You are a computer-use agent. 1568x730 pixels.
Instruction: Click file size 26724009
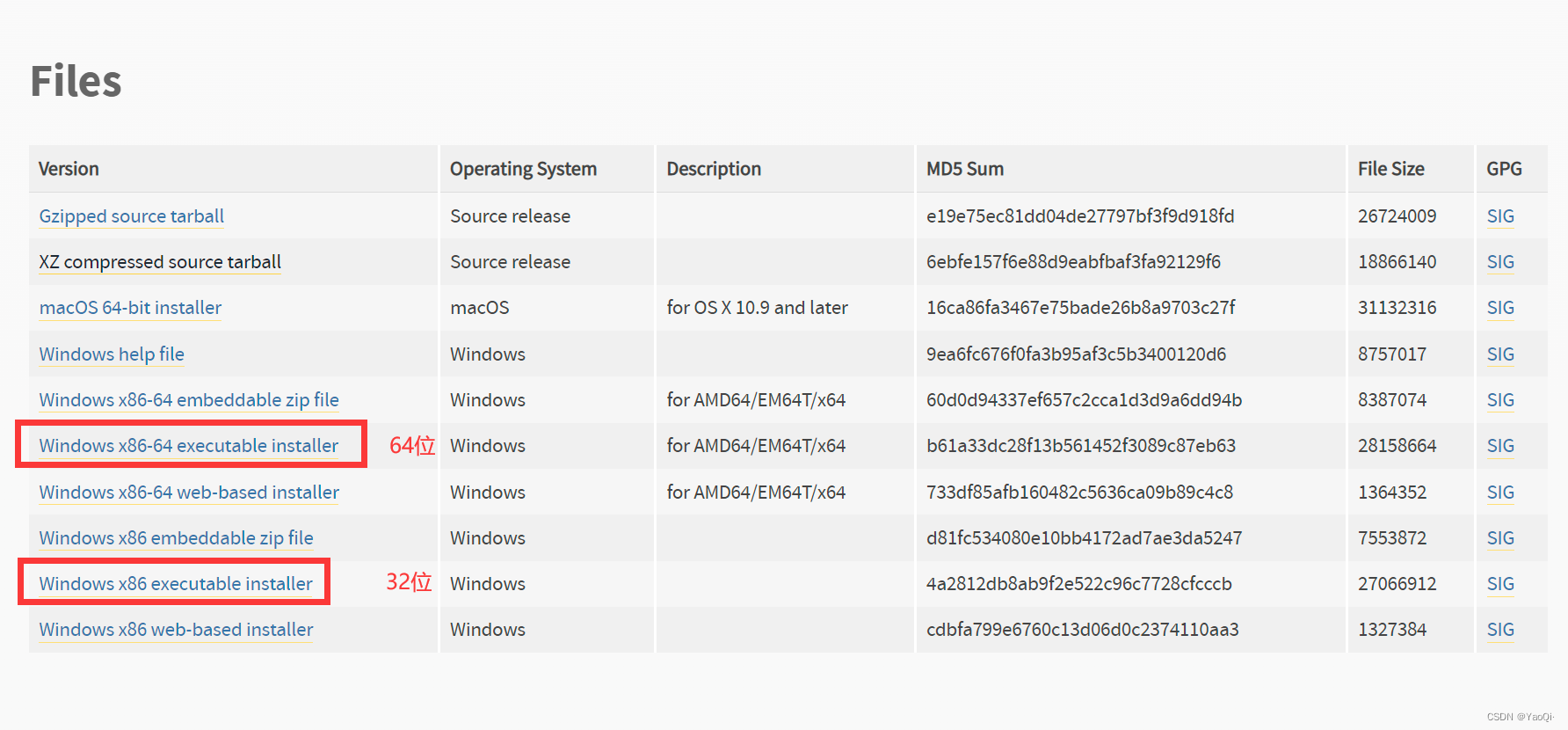point(1397,216)
